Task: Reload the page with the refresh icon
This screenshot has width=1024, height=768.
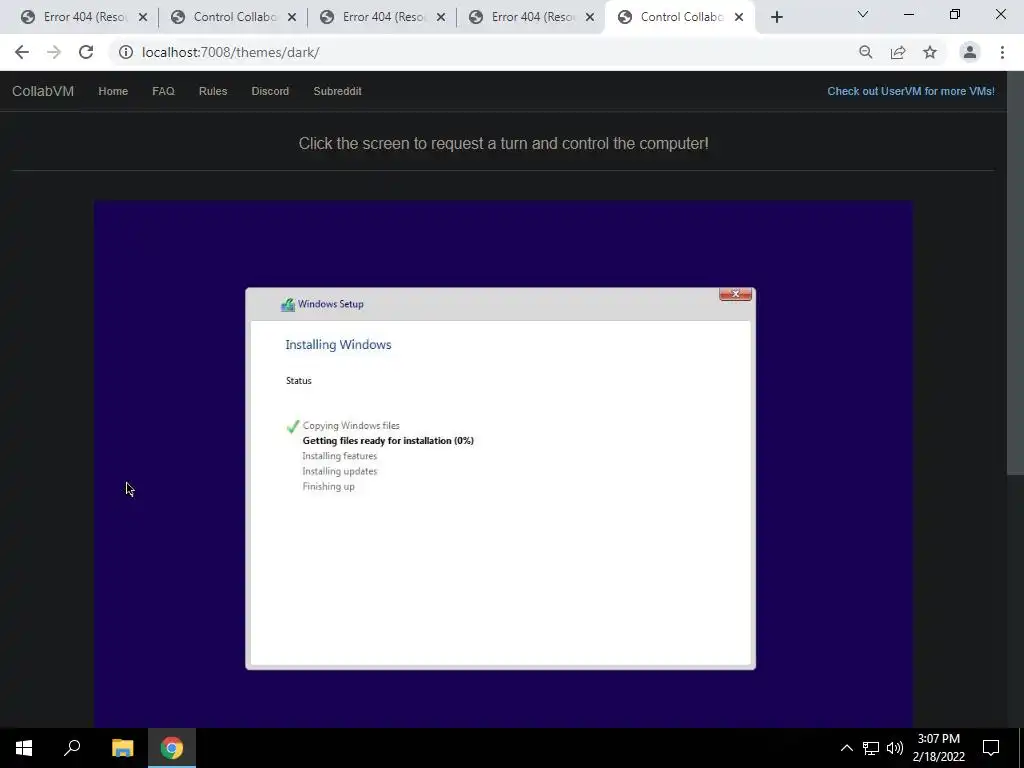Action: tap(86, 52)
